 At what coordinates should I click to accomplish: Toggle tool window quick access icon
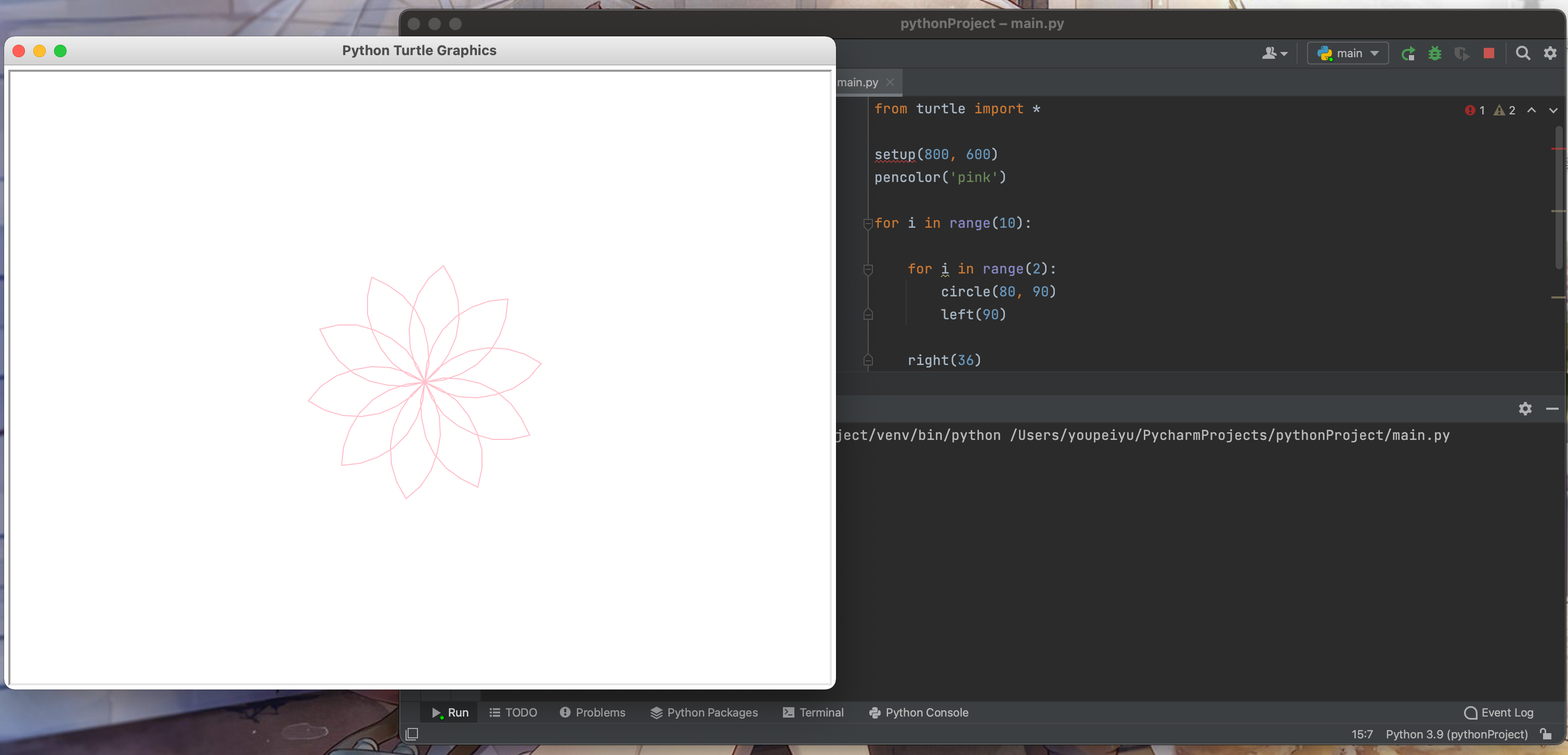point(412,734)
